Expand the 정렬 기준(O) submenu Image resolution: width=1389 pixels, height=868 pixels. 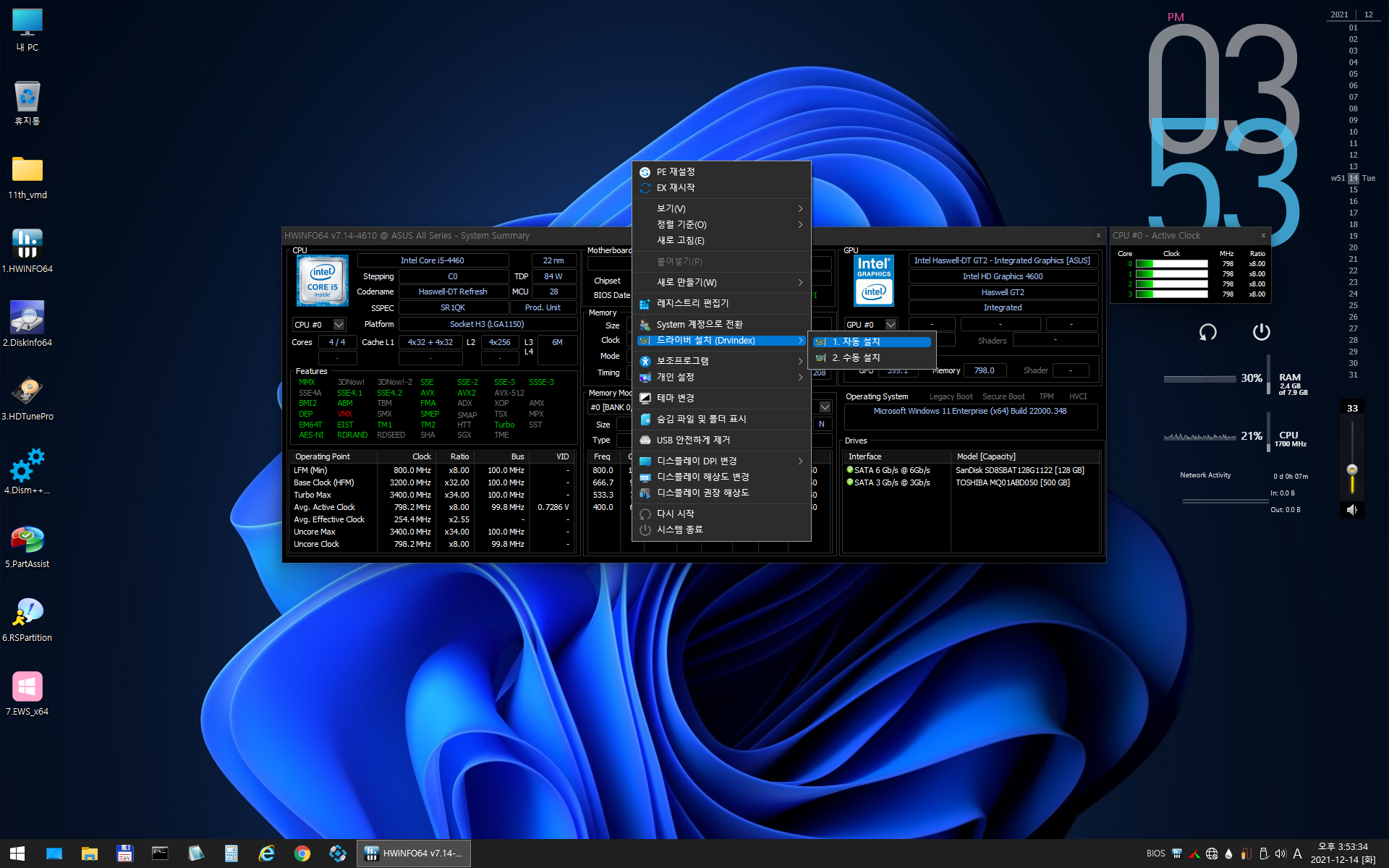721,224
